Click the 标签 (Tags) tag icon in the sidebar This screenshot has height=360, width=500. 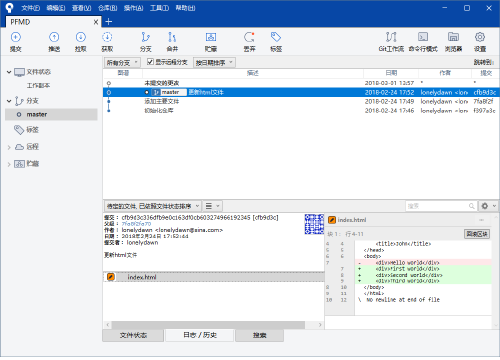pyautogui.click(x=19, y=130)
